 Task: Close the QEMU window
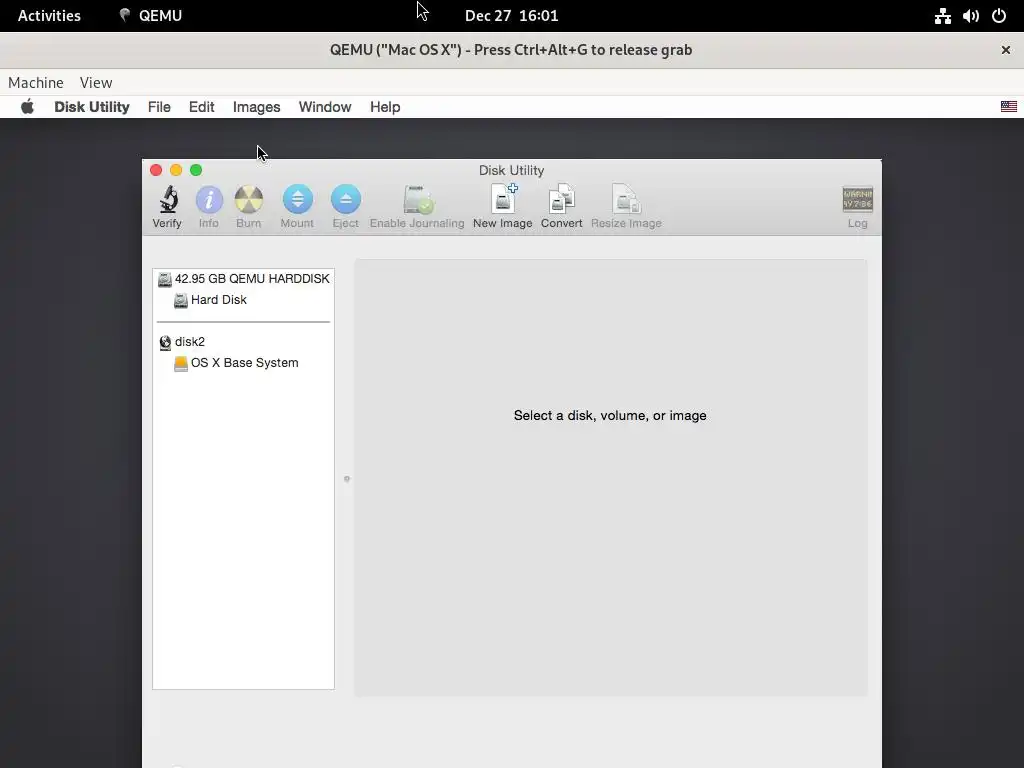coord(1006,50)
